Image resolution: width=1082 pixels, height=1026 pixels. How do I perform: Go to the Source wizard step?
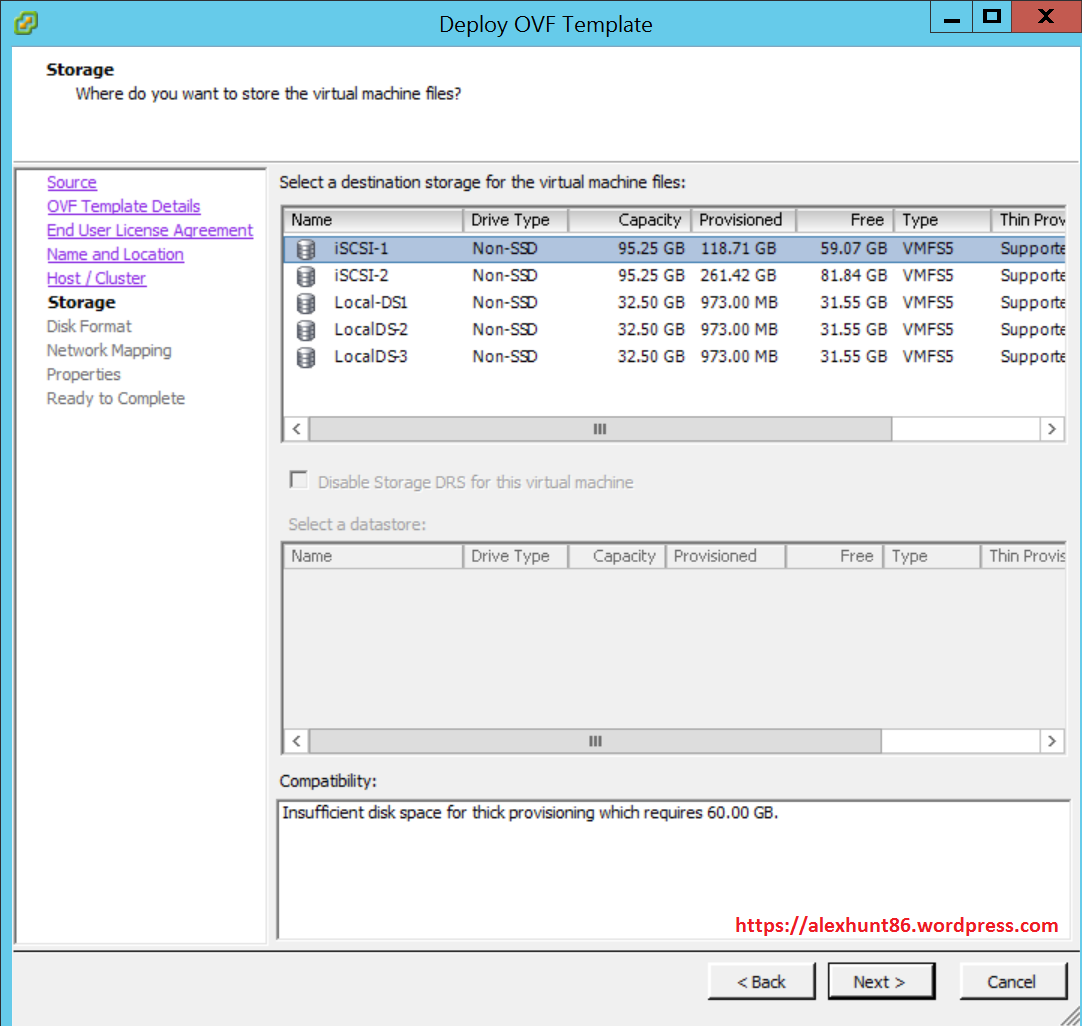tap(72, 183)
